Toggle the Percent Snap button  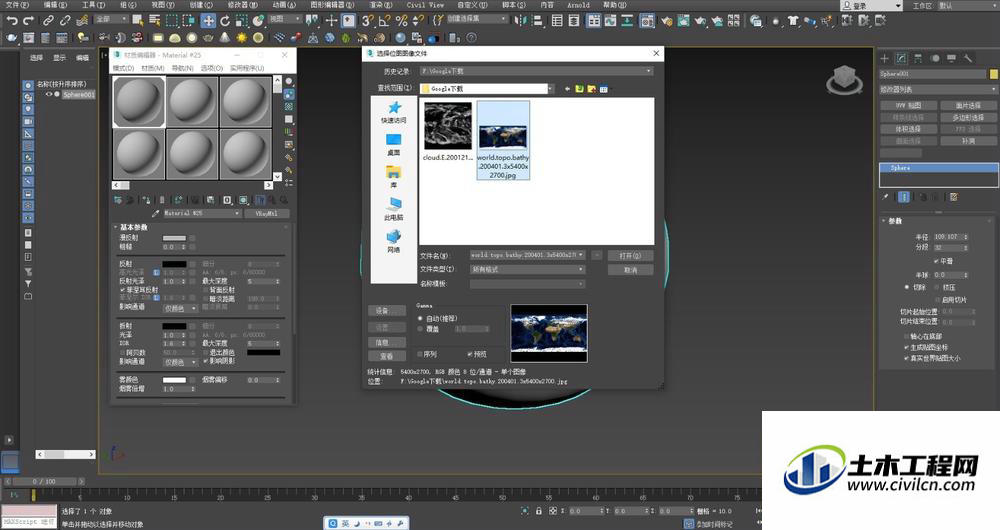point(401,20)
